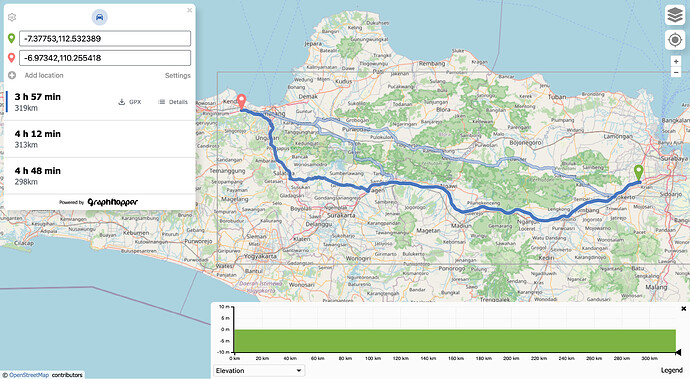Click the green start pin on the map
The height and width of the screenshot is (379, 690).
638,173
